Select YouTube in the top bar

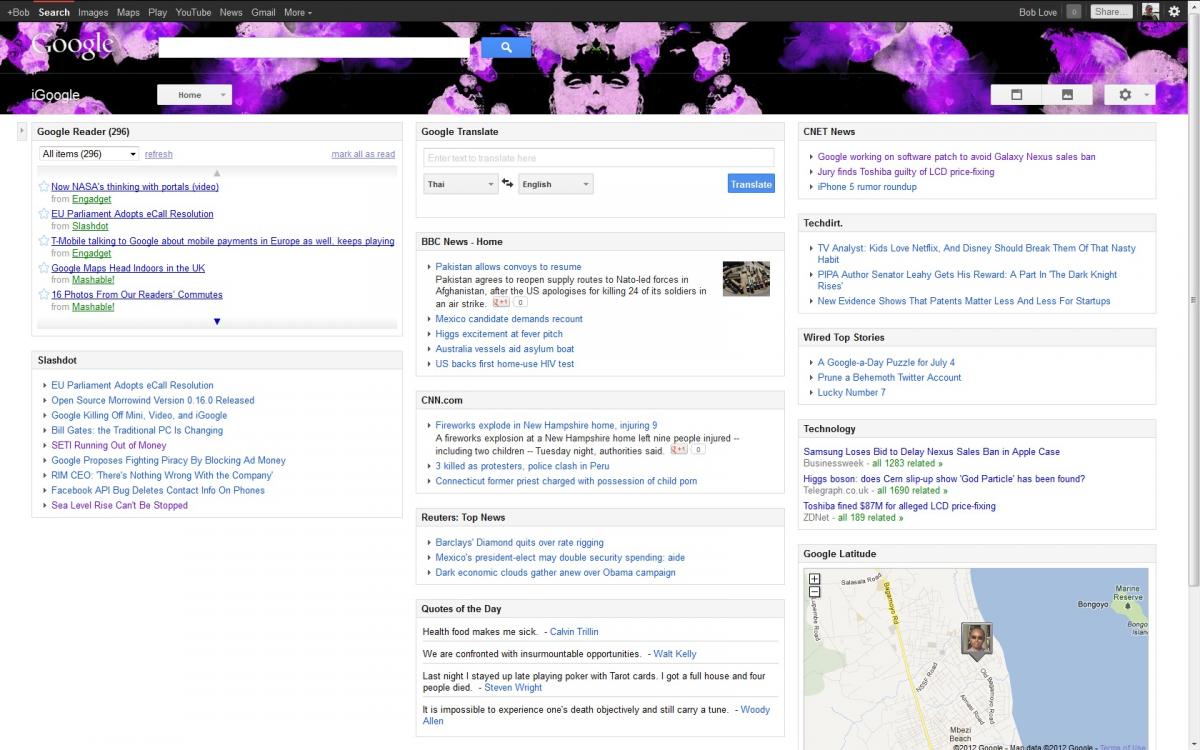click(x=193, y=12)
